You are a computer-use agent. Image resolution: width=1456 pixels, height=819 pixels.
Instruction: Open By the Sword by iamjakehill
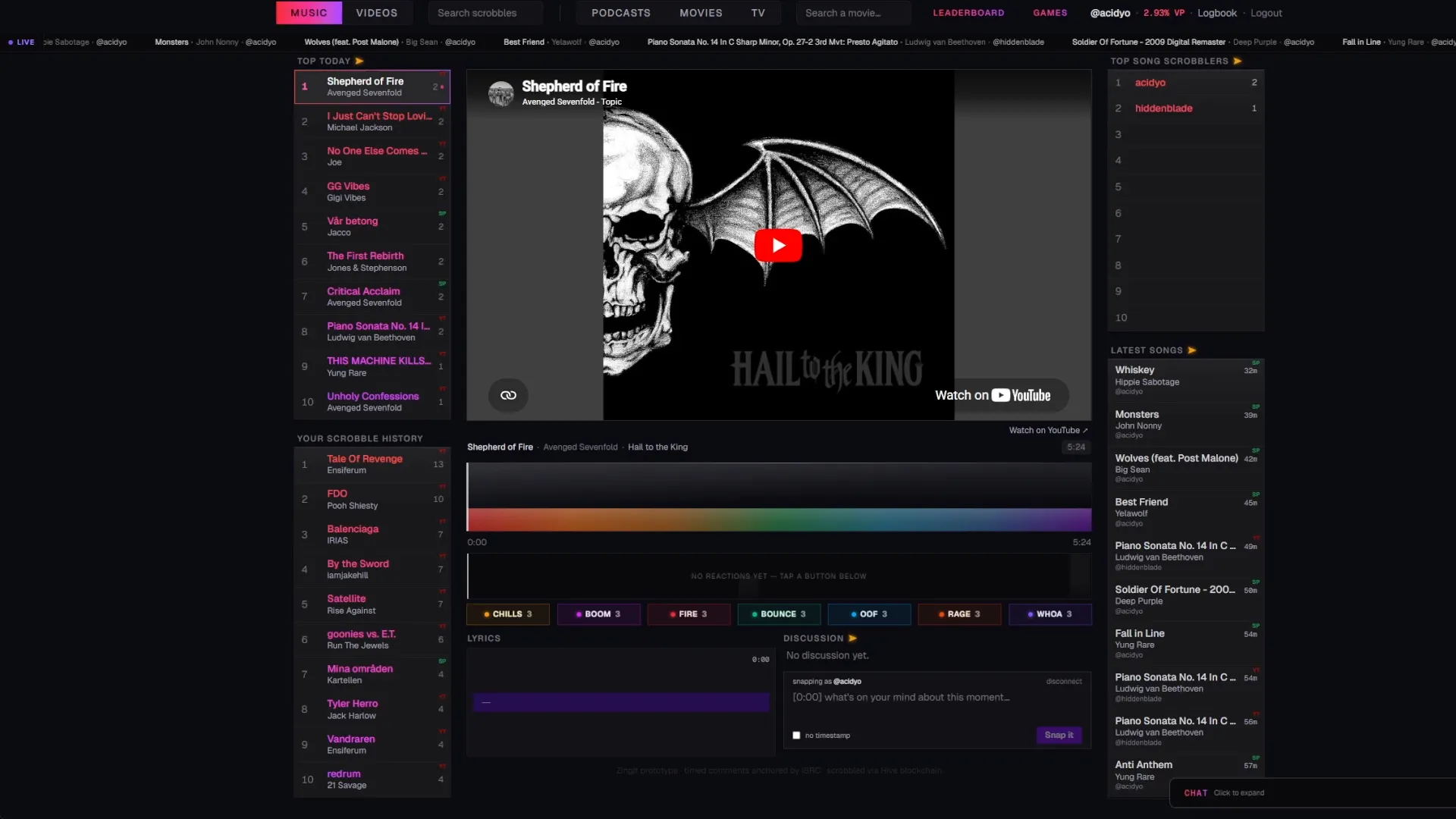(x=372, y=569)
